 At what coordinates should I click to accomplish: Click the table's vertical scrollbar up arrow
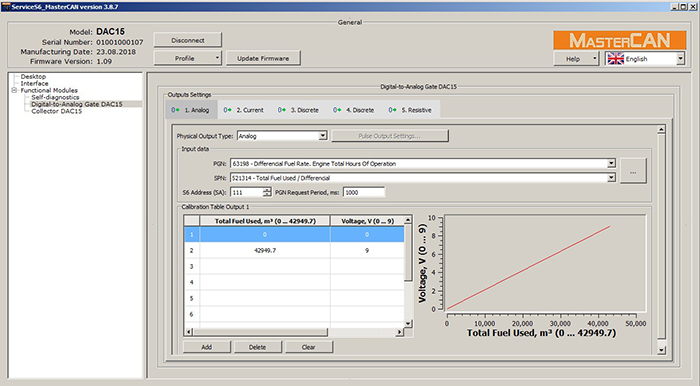(x=408, y=220)
